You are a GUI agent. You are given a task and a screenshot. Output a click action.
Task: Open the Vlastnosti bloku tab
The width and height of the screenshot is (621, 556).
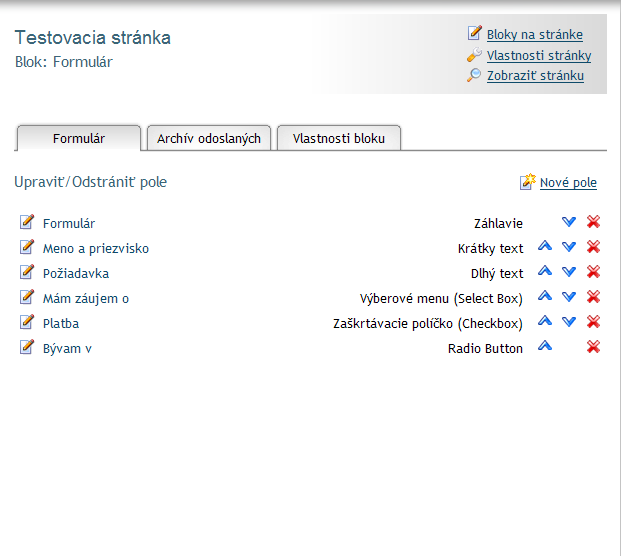339,138
